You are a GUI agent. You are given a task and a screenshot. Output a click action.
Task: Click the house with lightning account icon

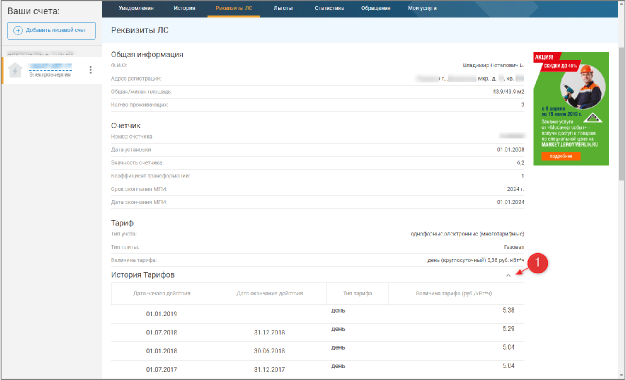15,70
